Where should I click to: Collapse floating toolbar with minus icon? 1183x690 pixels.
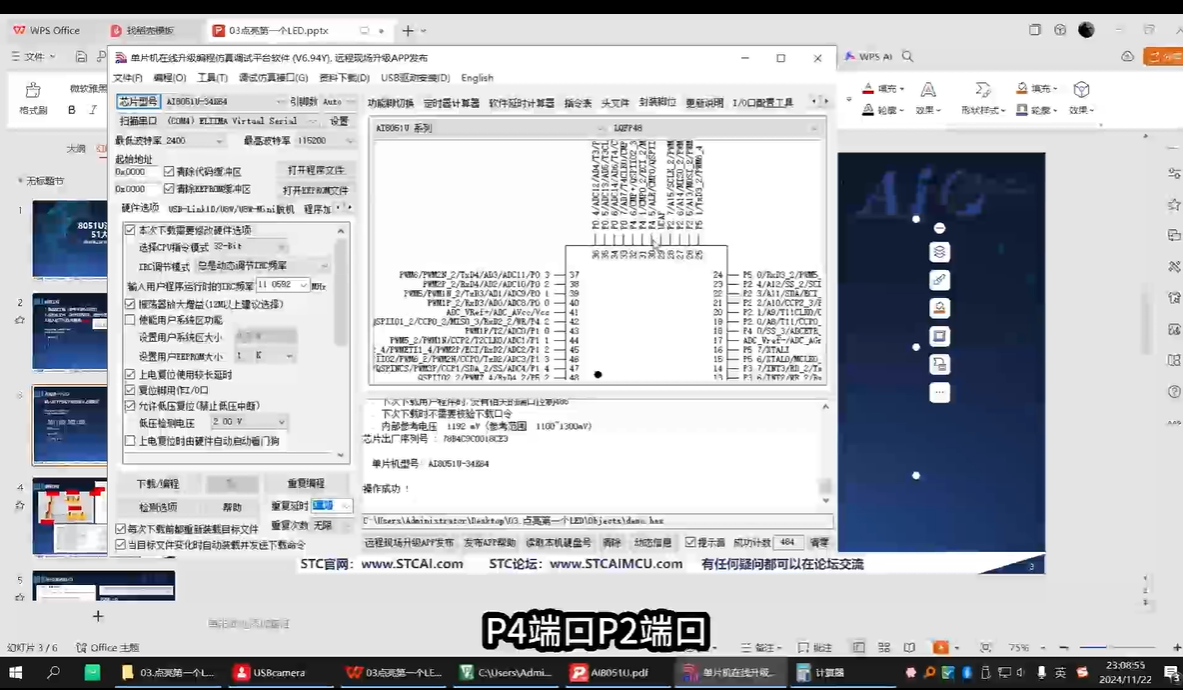click(939, 228)
